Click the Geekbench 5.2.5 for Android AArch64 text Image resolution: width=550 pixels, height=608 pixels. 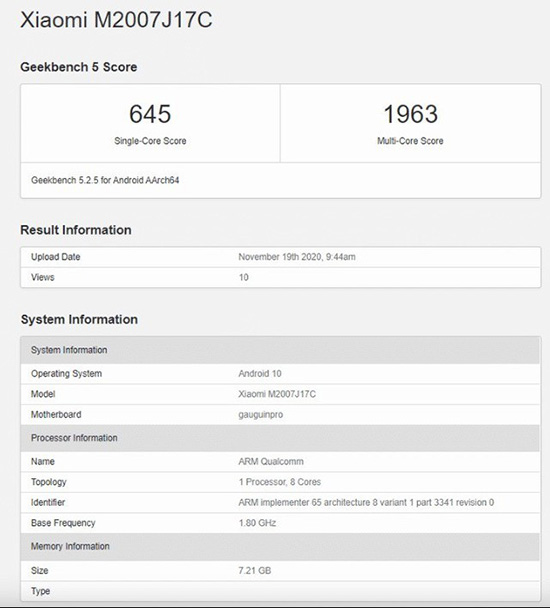tap(105, 180)
